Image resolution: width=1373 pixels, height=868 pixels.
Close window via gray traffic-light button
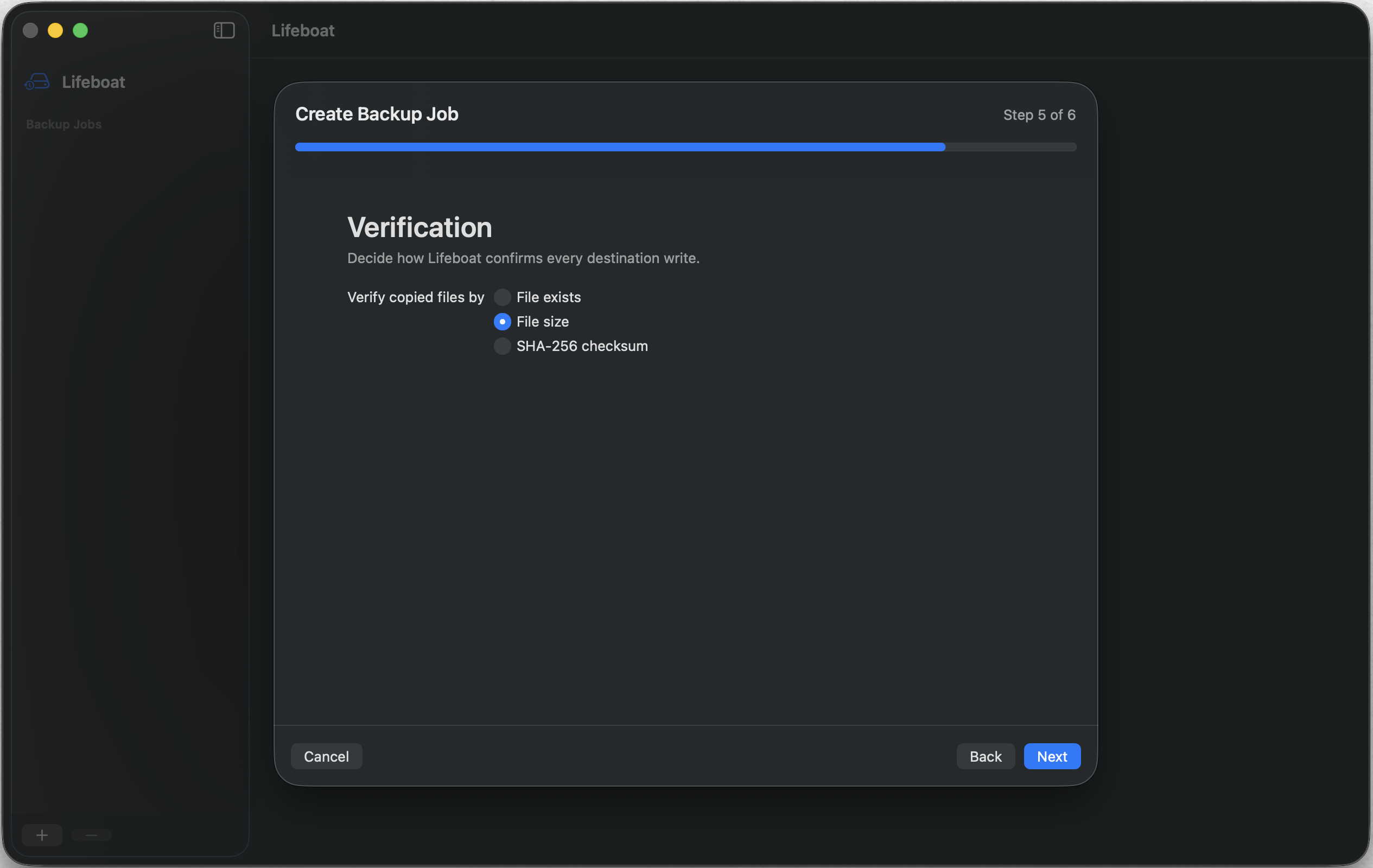tap(30, 30)
